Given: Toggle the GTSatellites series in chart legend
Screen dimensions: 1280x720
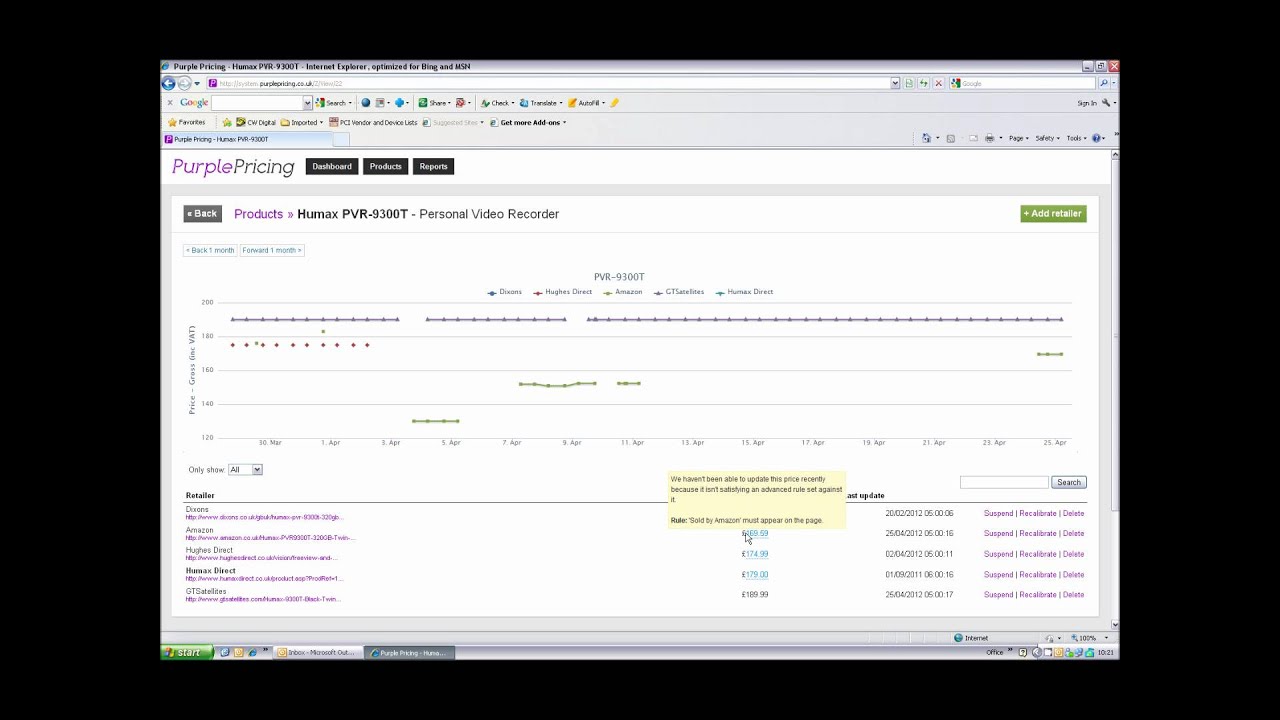Looking at the screenshot, I should click(x=679, y=292).
